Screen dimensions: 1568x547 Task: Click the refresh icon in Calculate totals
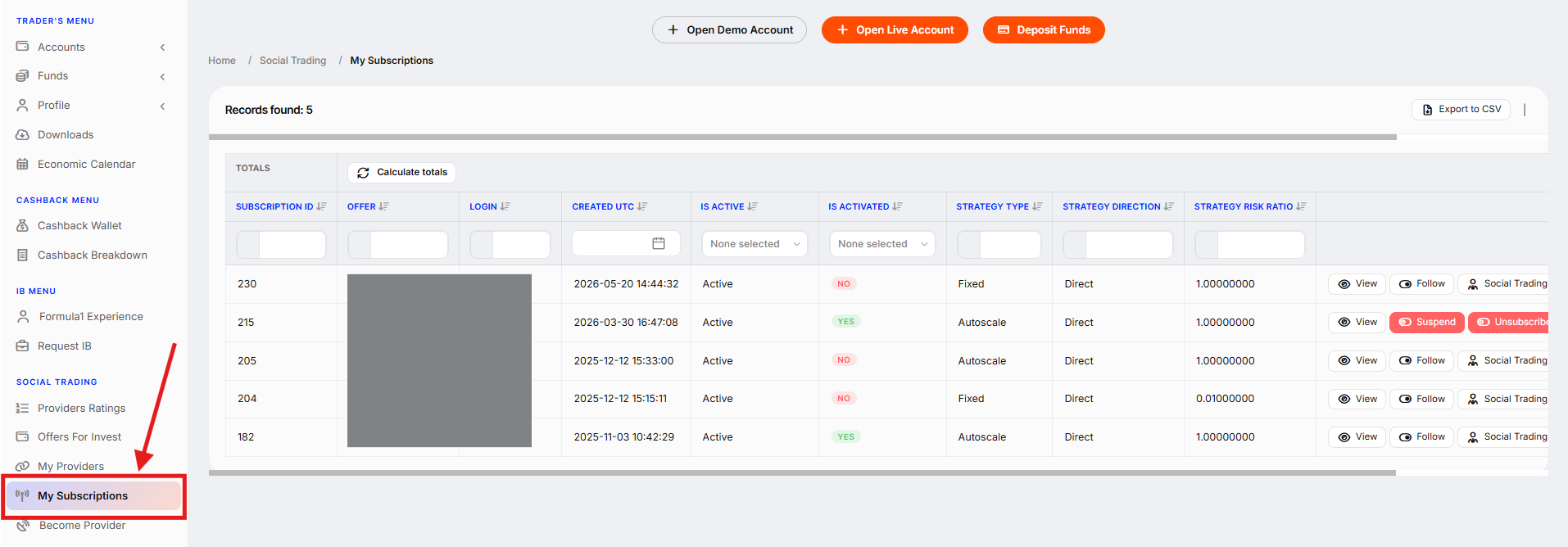pyautogui.click(x=363, y=173)
